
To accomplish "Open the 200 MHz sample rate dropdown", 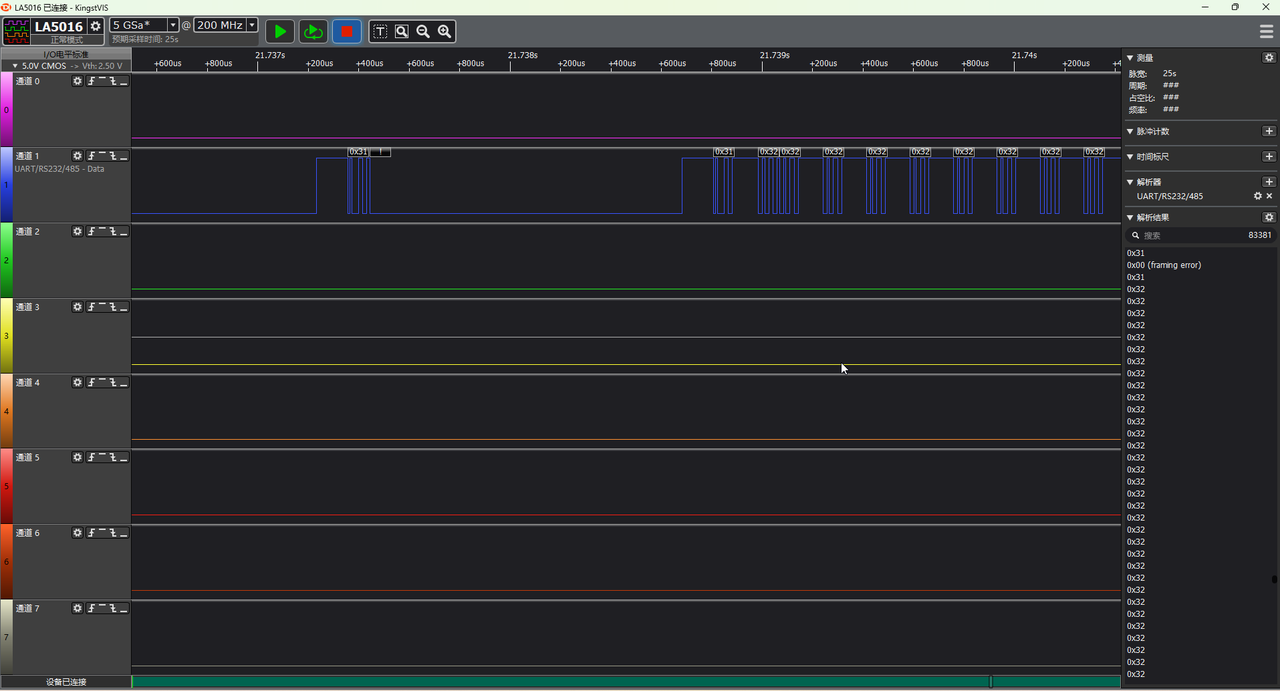I will tap(251, 25).
